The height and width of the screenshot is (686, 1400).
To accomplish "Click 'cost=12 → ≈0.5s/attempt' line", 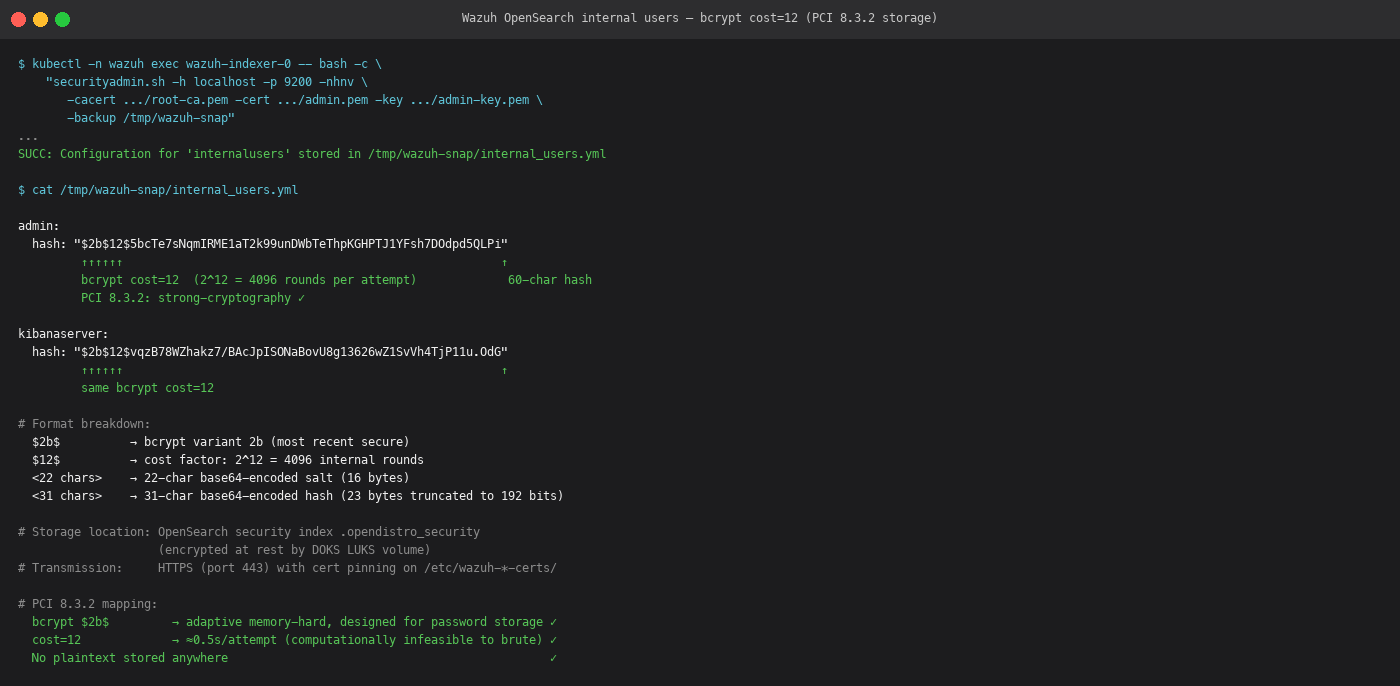I will click(x=294, y=640).
